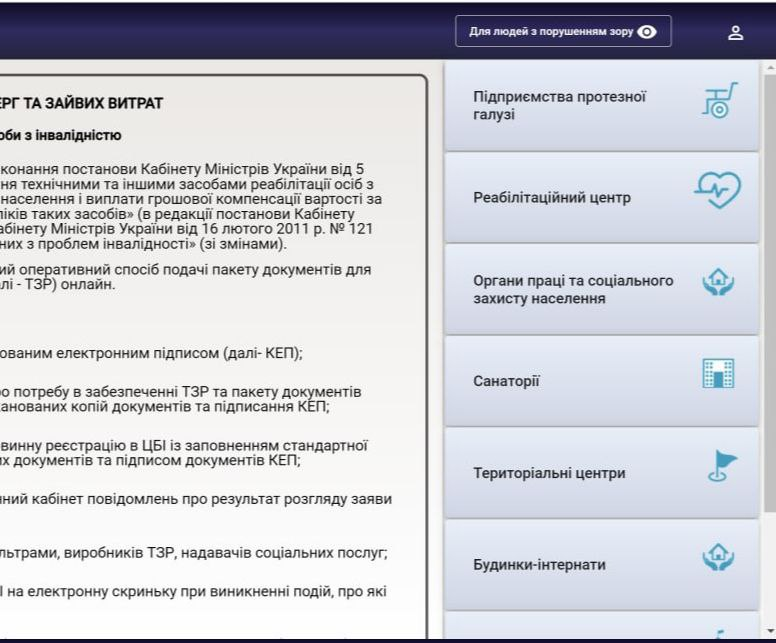Click the house-in-hands icon for social protection
The width and height of the screenshot is (776, 643).
tap(718, 282)
